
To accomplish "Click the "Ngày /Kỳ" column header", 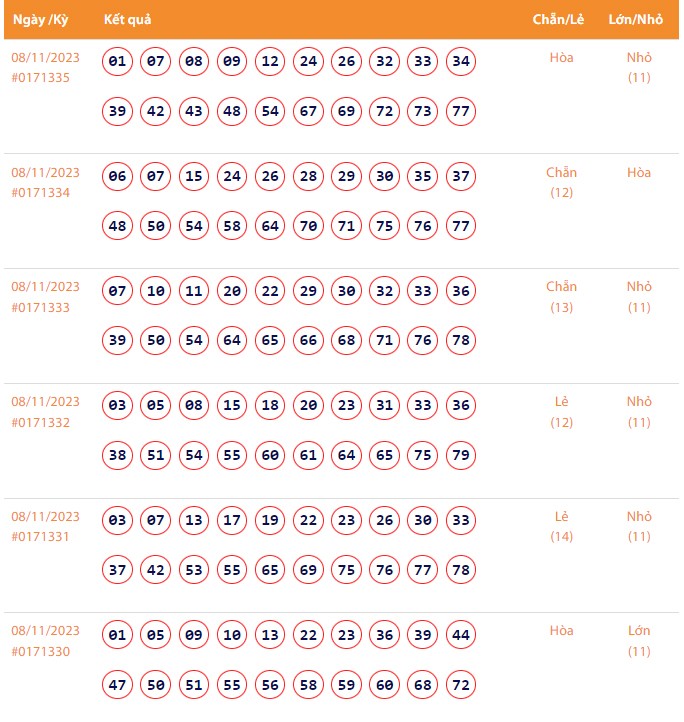I will 40,20.
